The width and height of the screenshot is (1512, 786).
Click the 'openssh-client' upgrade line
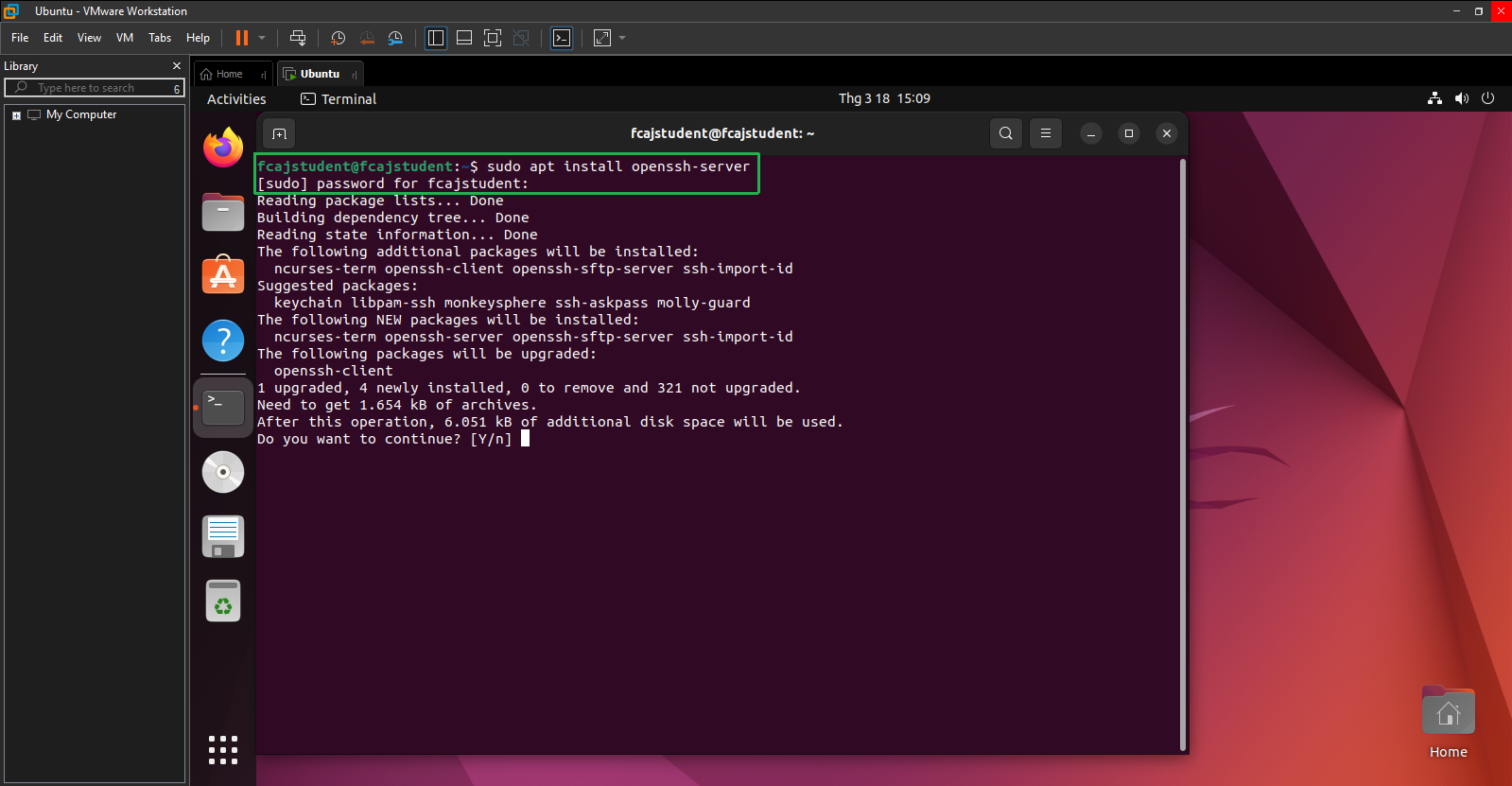[333, 371]
